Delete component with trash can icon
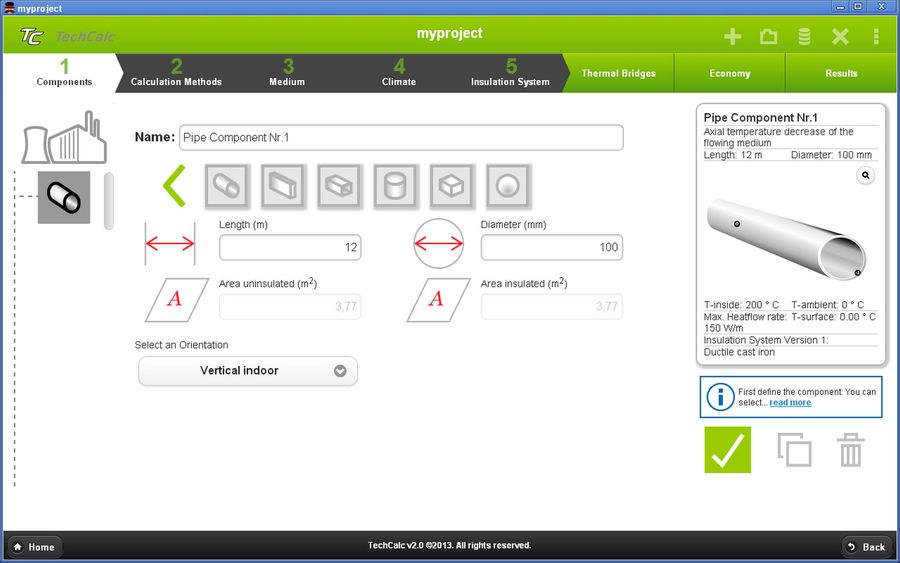The height and width of the screenshot is (563, 900). click(850, 450)
